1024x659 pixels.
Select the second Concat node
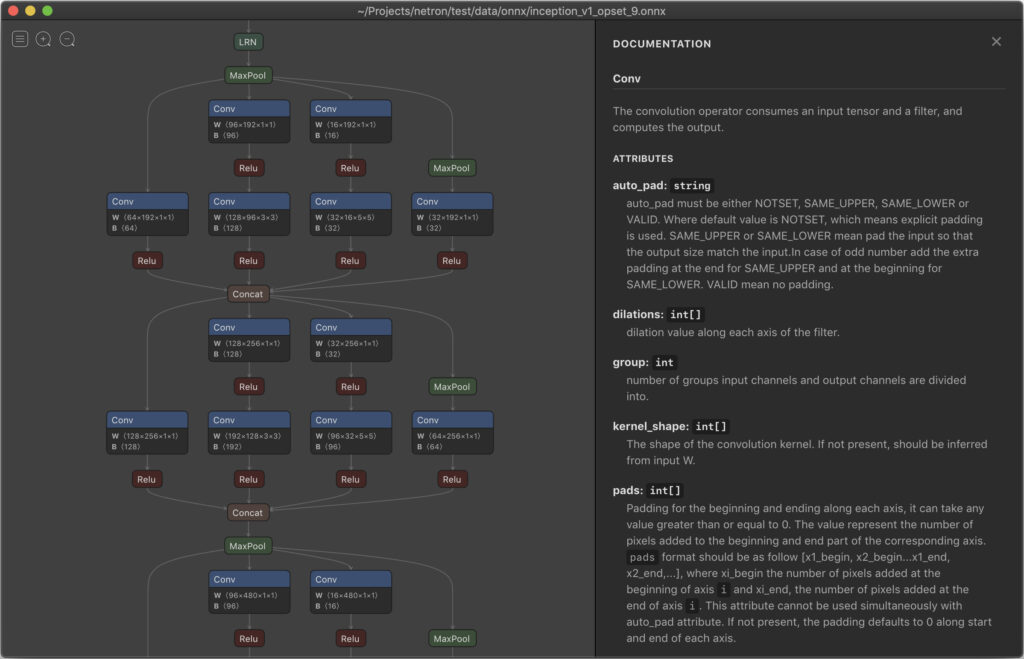tap(246, 512)
